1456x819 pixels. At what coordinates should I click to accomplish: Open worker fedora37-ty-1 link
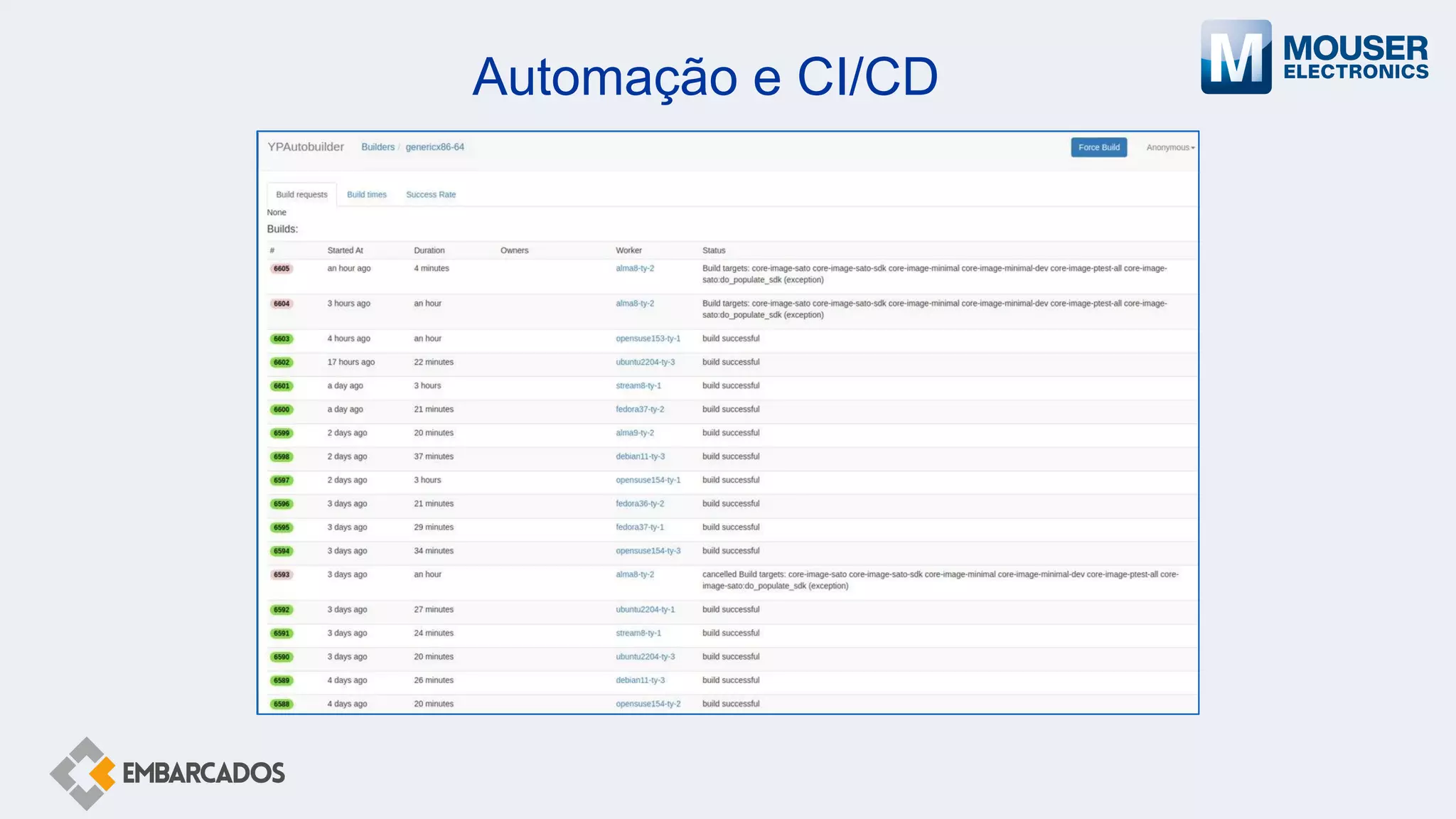click(640, 527)
